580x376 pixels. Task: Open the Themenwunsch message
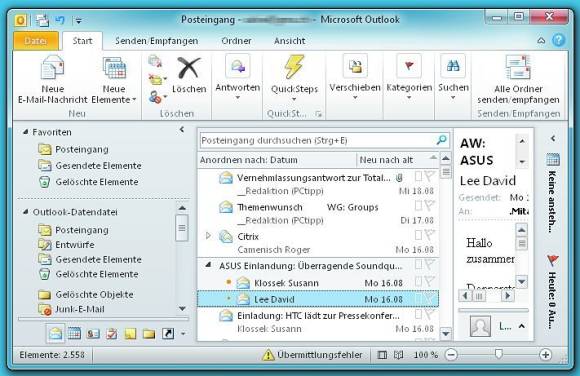point(318,214)
